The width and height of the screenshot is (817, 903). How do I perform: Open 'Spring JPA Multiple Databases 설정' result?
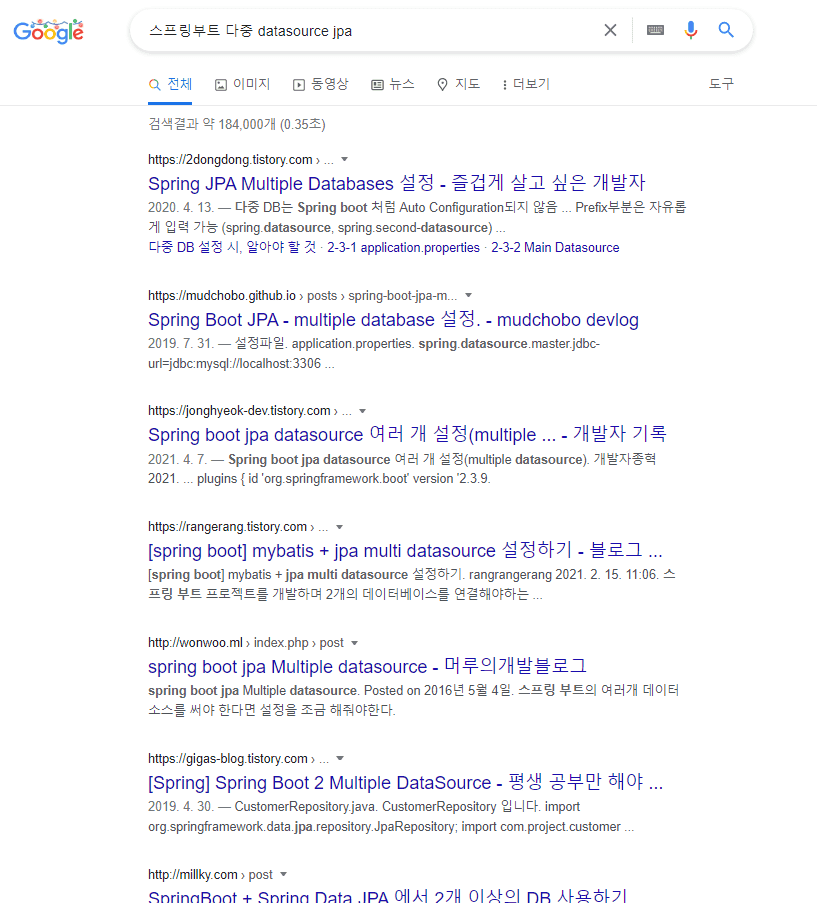[397, 184]
